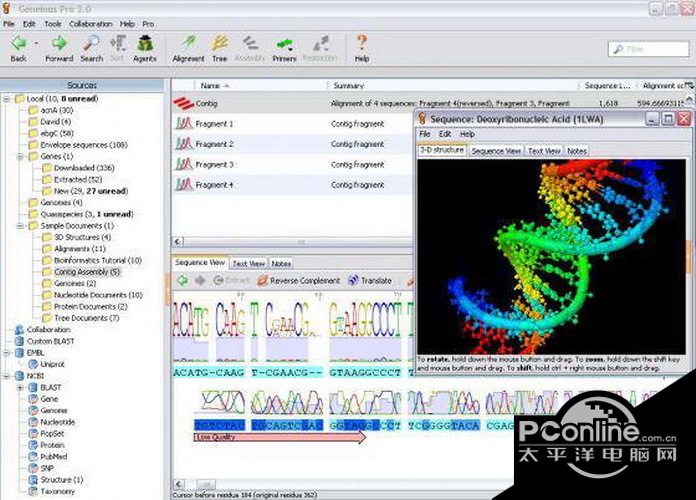Run the Alignment tool
Image resolution: width=696 pixels, height=500 pixels.
coord(188,42)
